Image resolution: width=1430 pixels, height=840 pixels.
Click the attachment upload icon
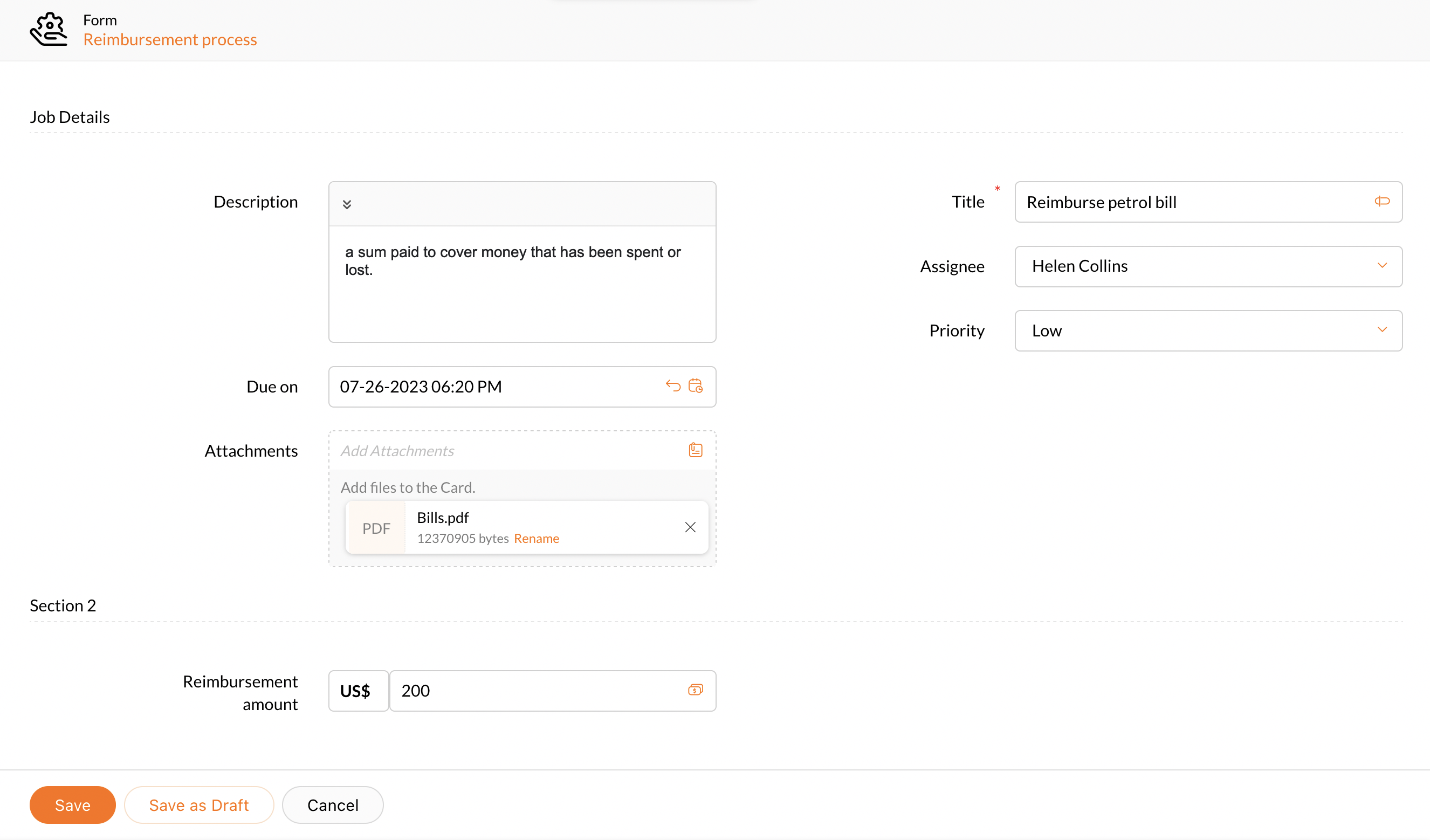click(x=695, y=450)
